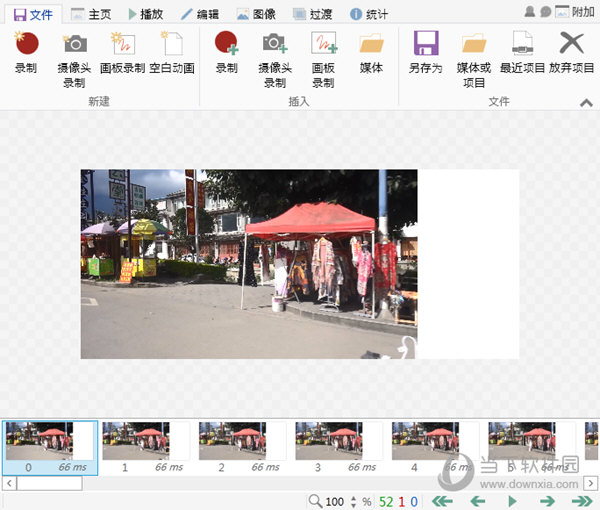600x510 pixels.
Task: Switch to the 主页 tab
Action: (91, 14)
